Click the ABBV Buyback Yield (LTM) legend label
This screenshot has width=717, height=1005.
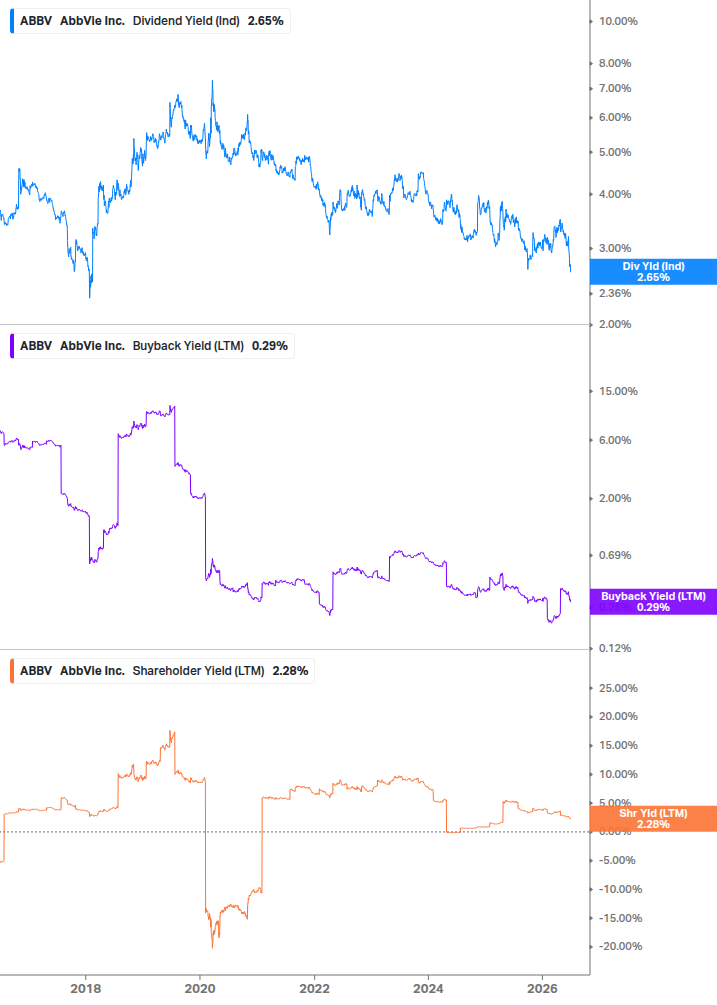point(153,346)
